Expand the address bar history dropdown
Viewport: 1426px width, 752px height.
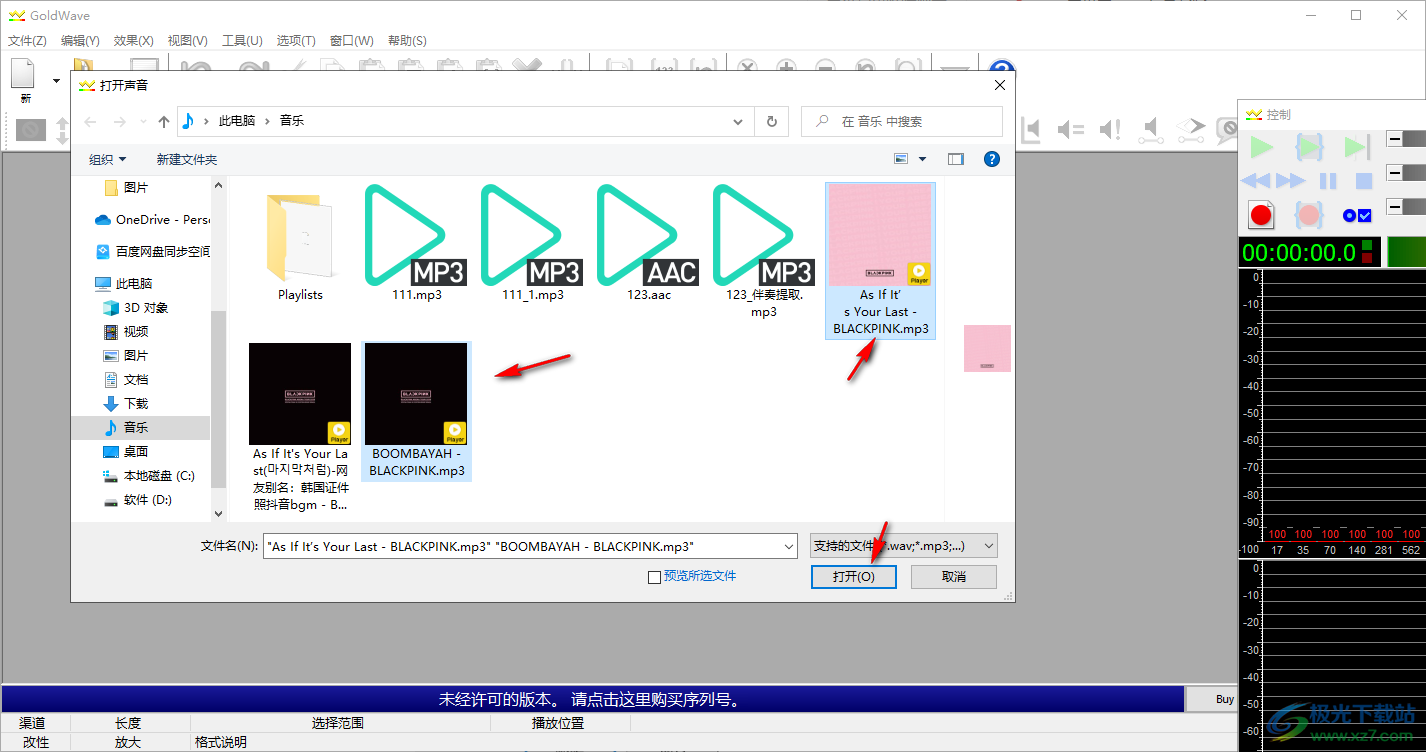coord(739,121)
